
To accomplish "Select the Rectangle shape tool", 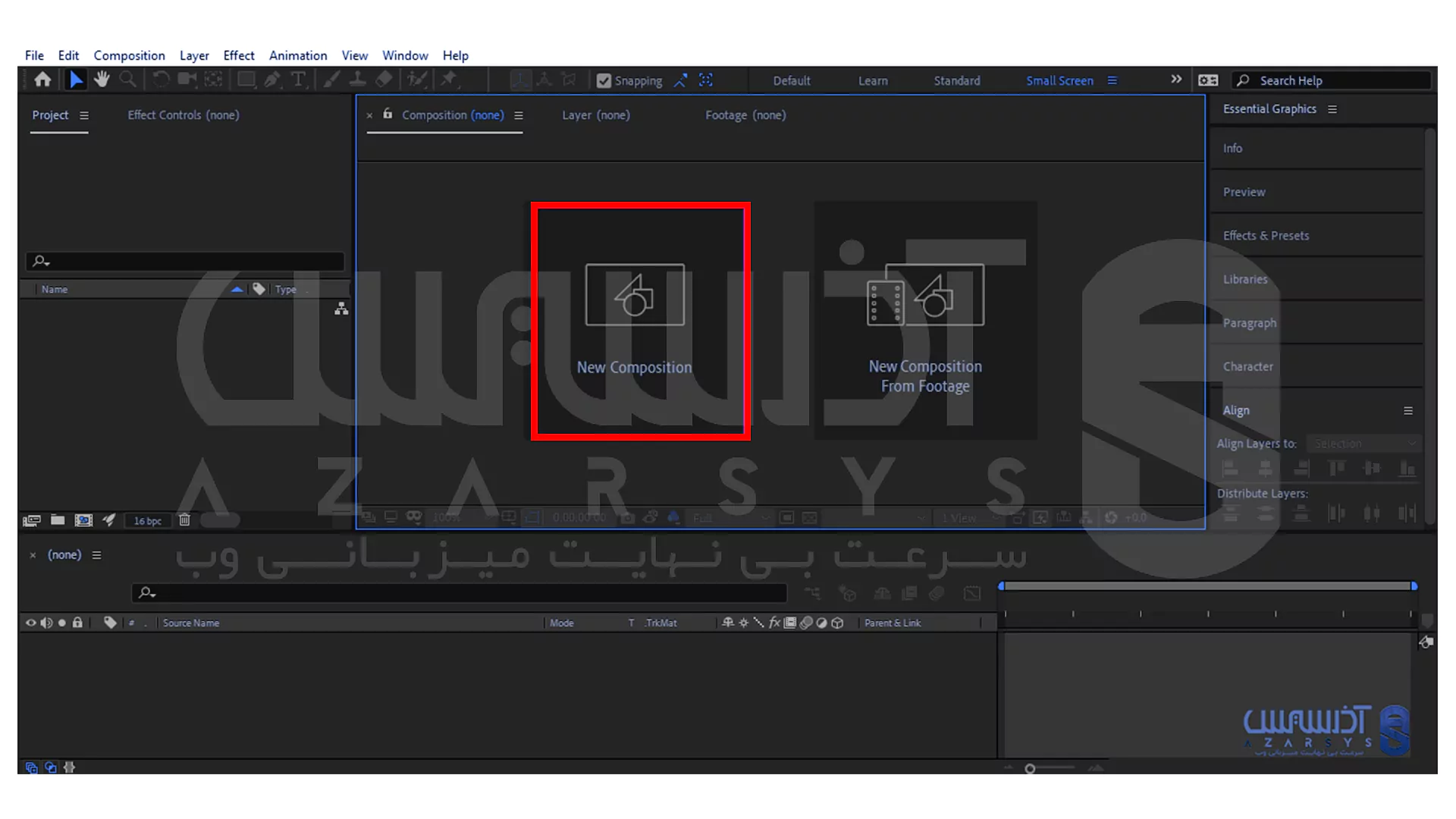I will pyautogui.click(x=246, y=80).
